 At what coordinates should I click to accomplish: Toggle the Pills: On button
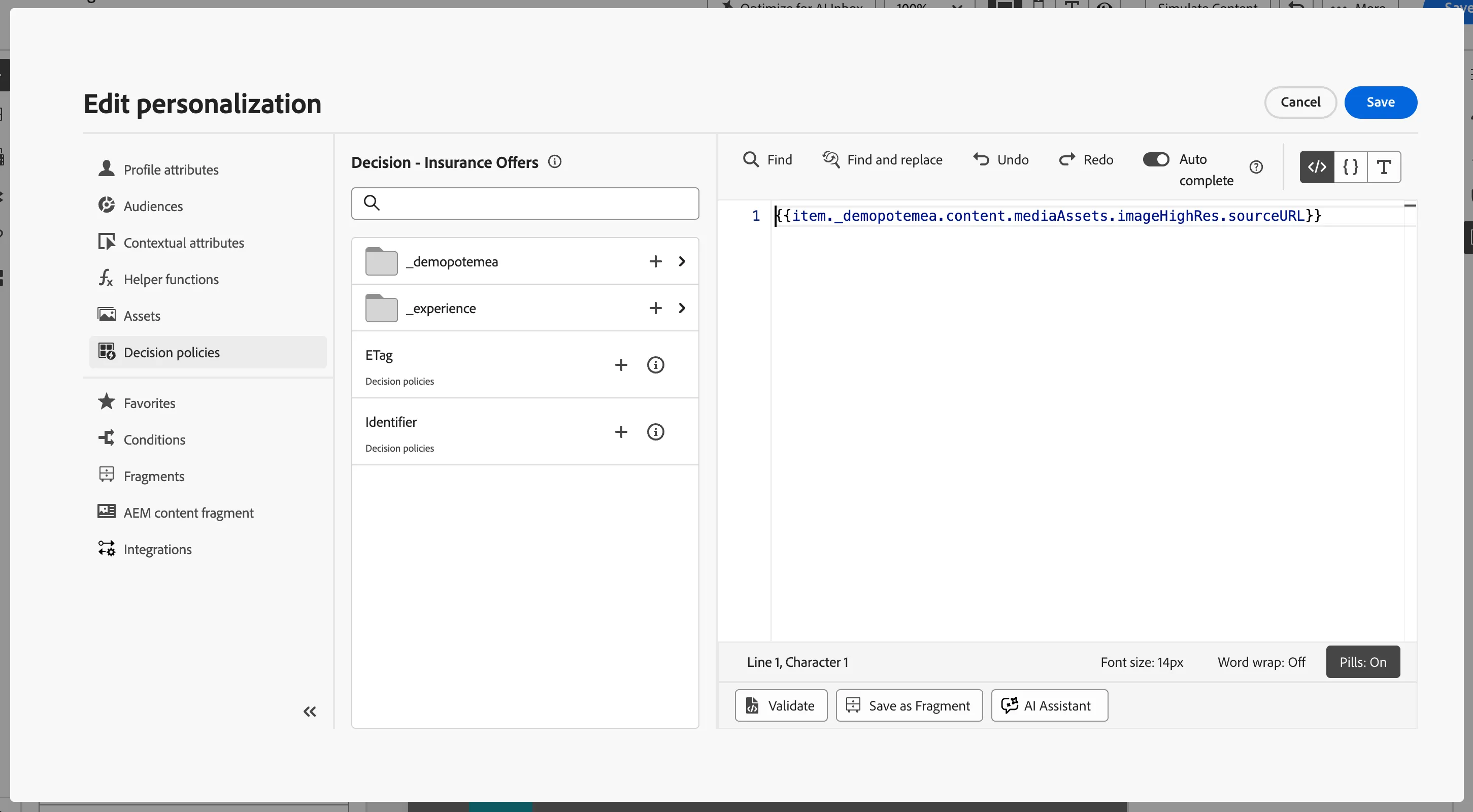click(x=1363, y=662)
